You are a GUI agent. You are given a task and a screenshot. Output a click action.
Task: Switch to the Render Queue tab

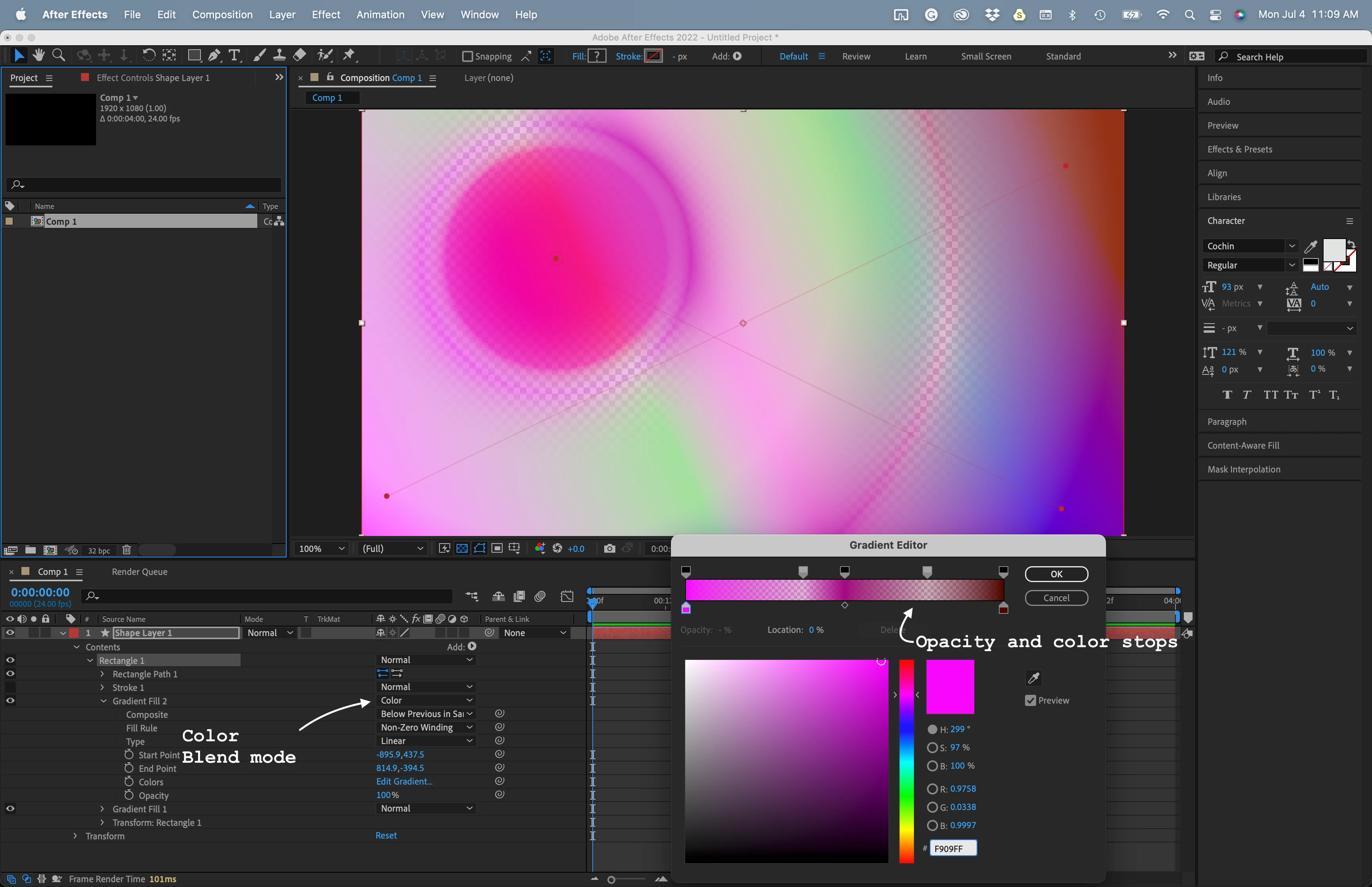click(139, 572)
